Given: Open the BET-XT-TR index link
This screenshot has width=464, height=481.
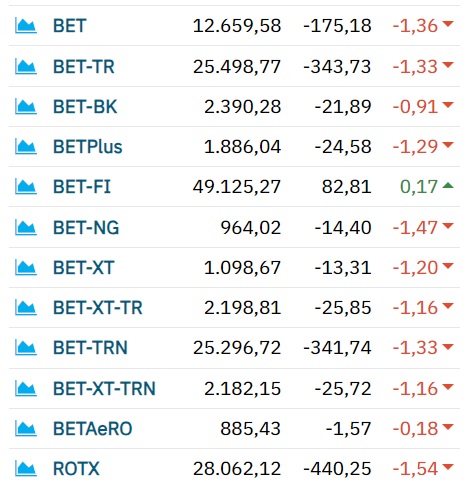Looking at the screenshot, I should [x=98, y=308].
